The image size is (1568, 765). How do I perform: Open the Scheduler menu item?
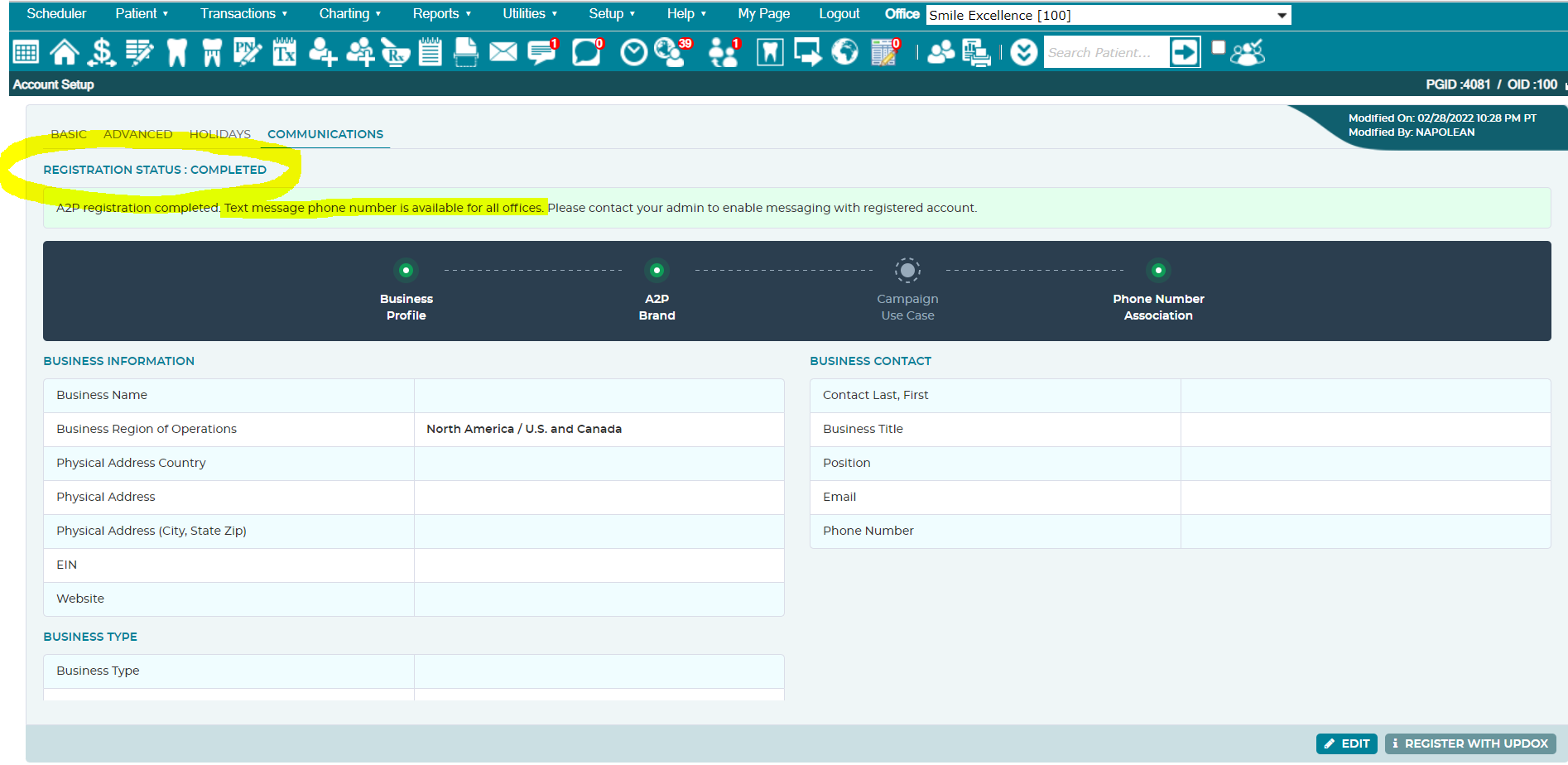coord(56,13)
